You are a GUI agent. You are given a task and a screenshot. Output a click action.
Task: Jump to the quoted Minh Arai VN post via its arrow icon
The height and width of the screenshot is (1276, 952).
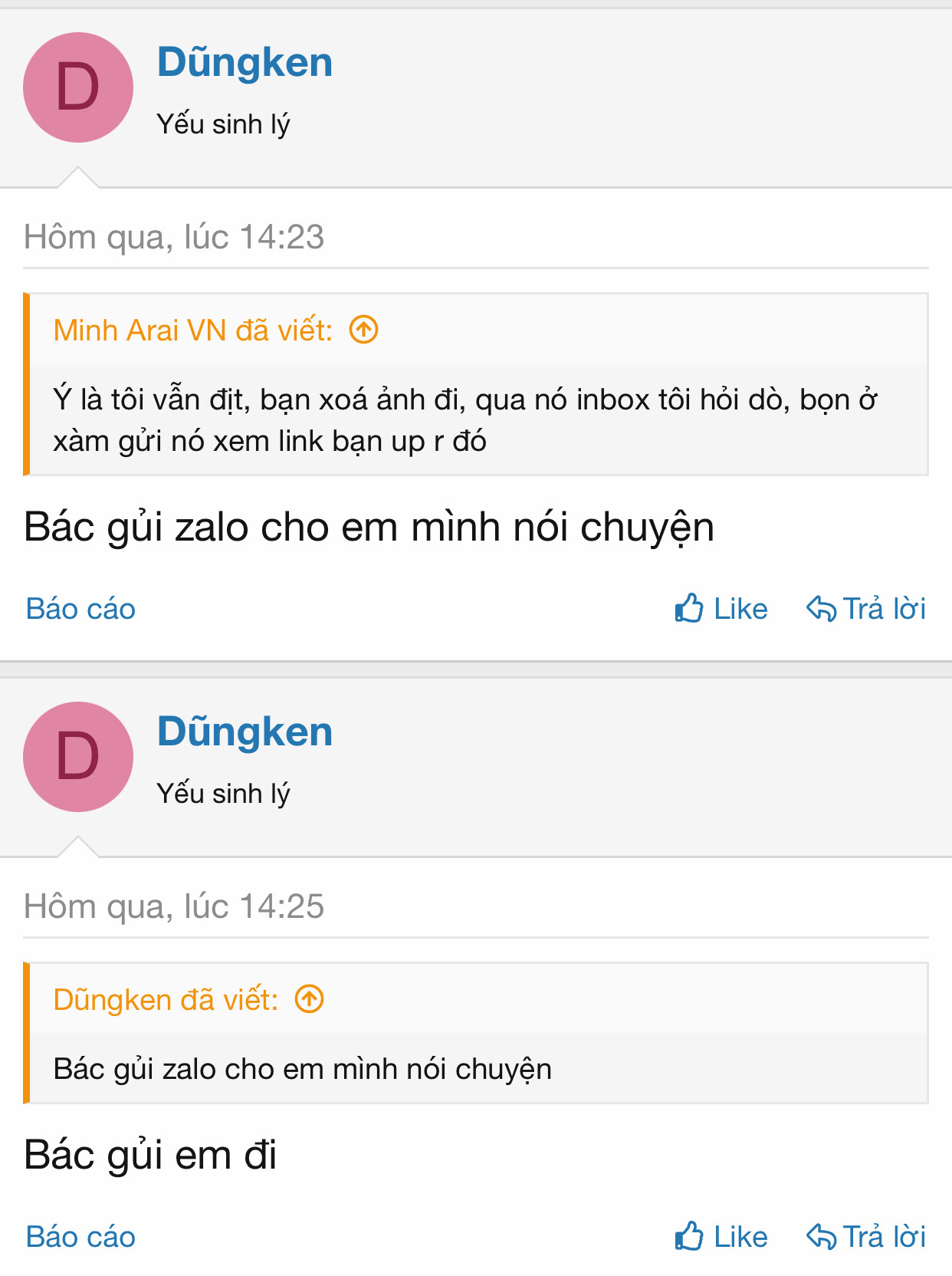click(x=364, y=330)
